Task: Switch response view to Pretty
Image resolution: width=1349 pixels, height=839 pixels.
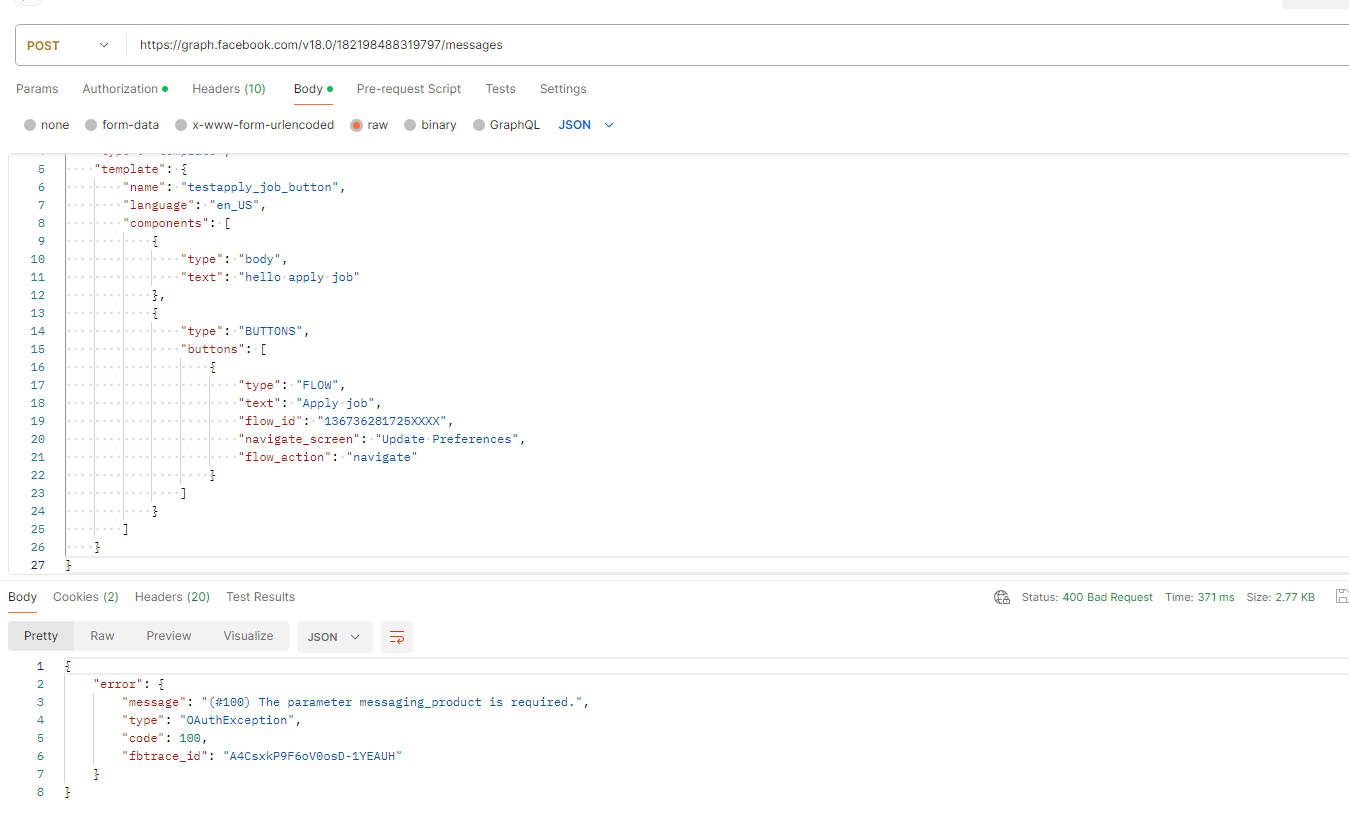Action: pyautogui.click(x=41, y=636)
